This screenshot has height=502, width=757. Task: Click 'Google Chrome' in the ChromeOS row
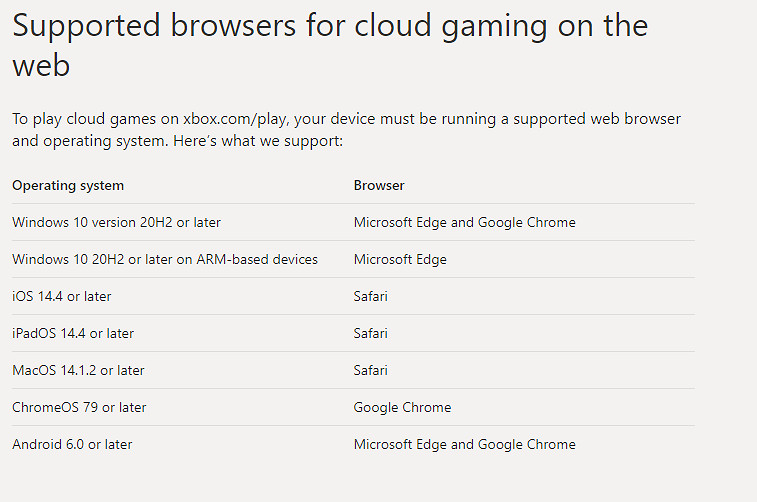pos(402,407)
